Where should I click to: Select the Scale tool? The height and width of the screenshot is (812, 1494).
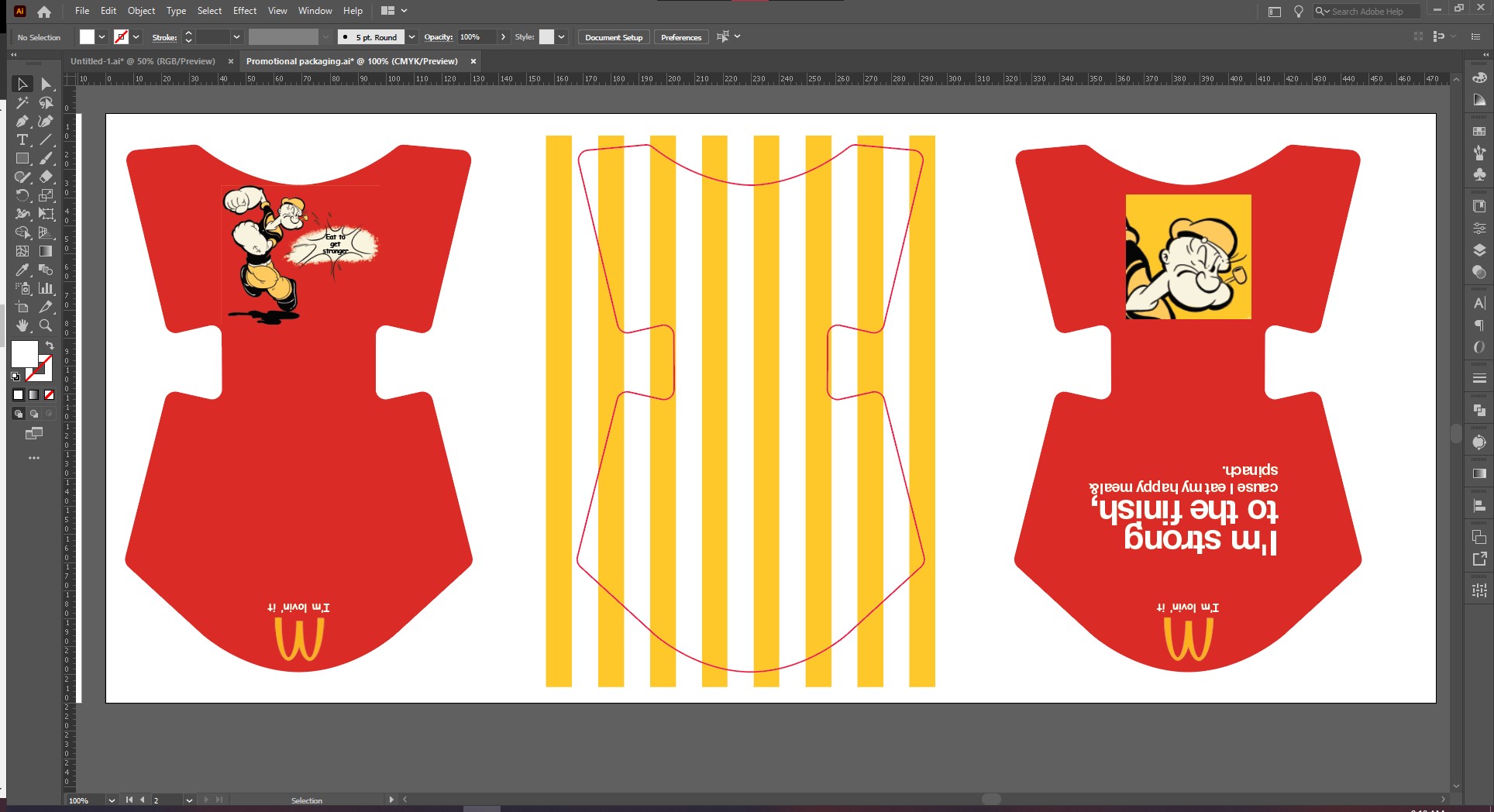click(46, 195)
